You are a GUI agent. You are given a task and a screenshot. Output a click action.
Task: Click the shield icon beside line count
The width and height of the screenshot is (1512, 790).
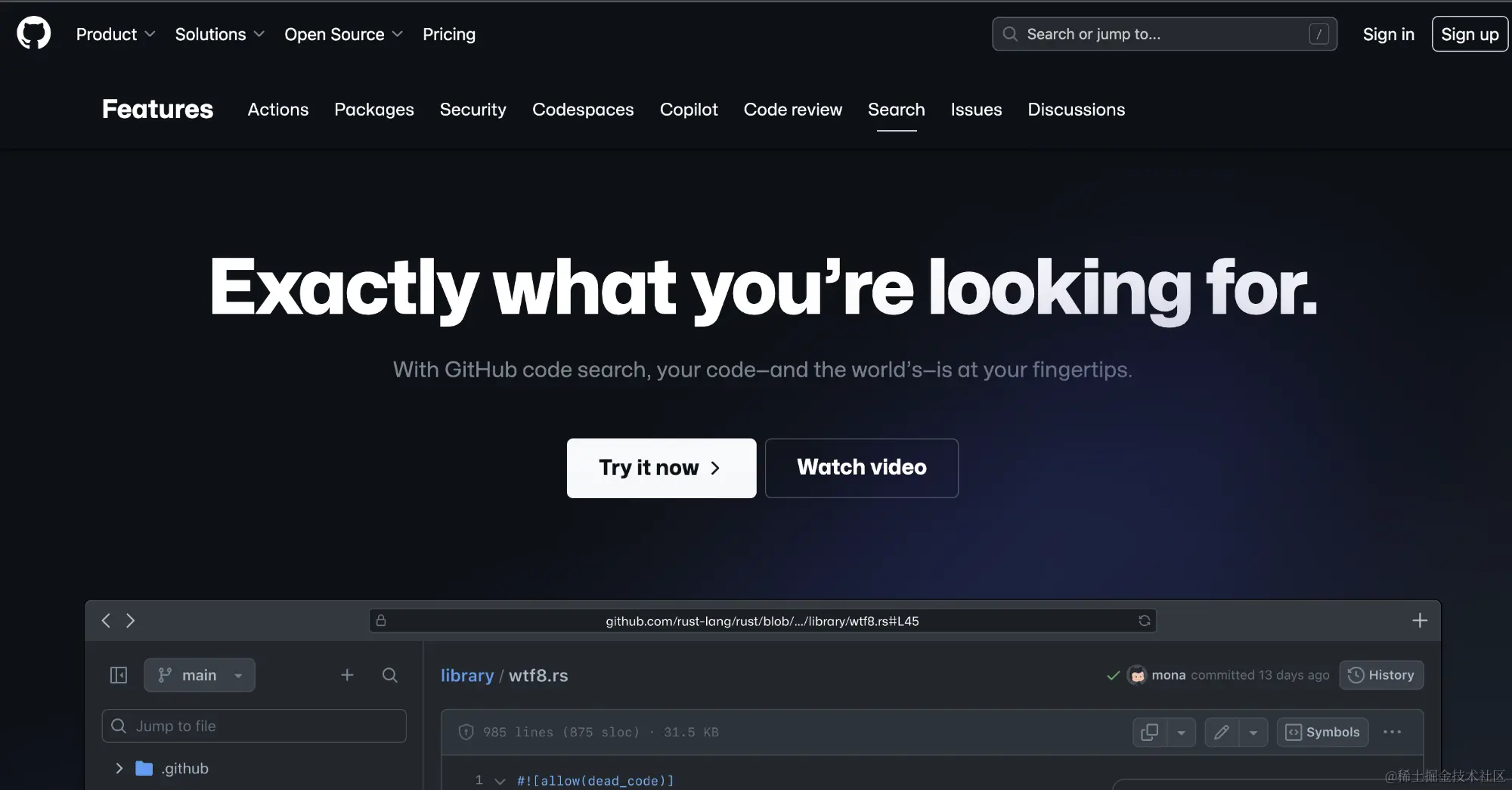pos(466,732)
